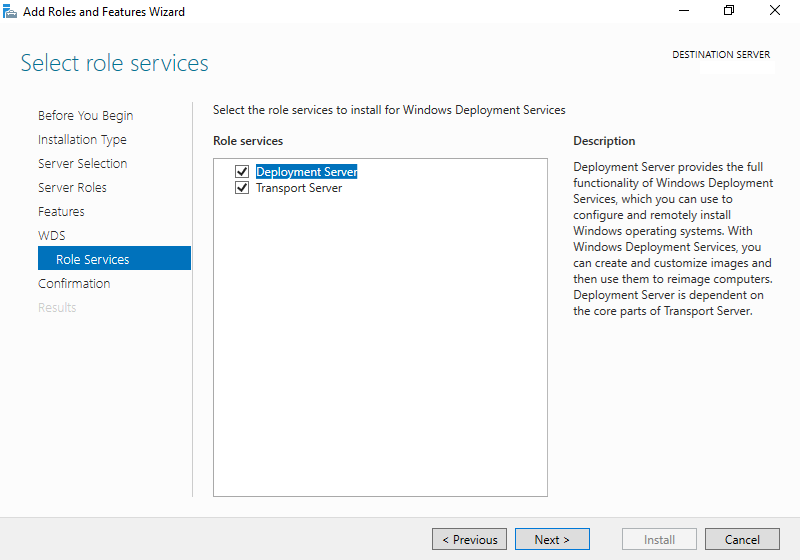This screenshot has height=560, width=800.
Task: Close the Add Roles and Features Wizard
Action: [775, 11]
